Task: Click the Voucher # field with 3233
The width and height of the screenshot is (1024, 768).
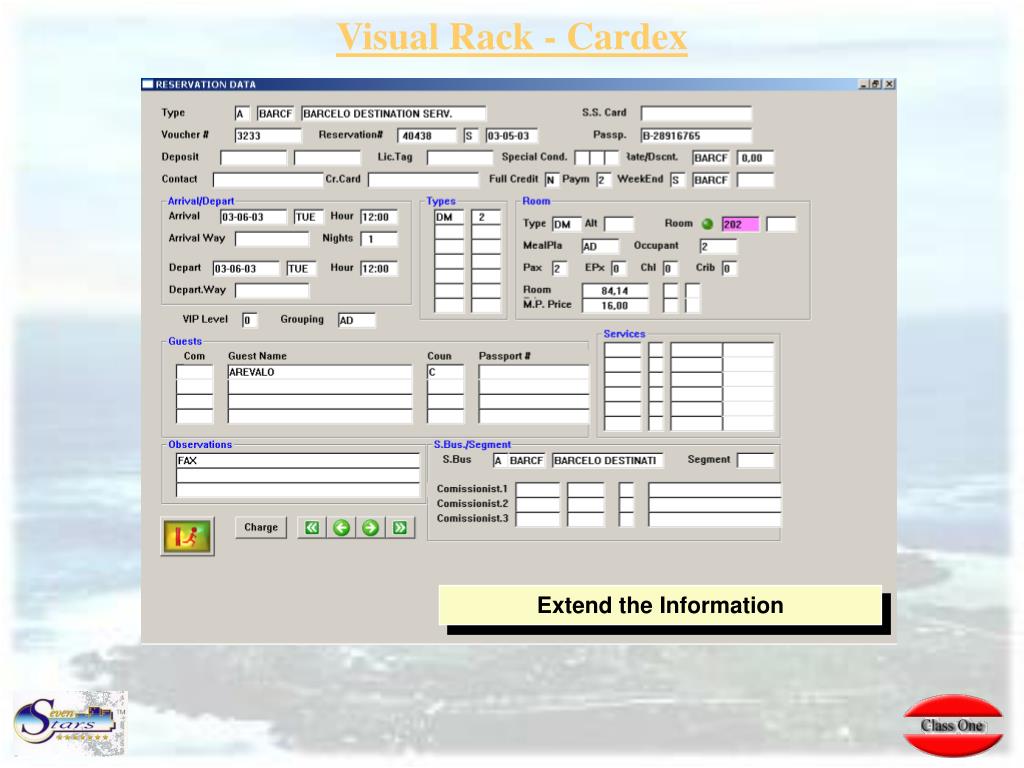Action: click(268, 136)
